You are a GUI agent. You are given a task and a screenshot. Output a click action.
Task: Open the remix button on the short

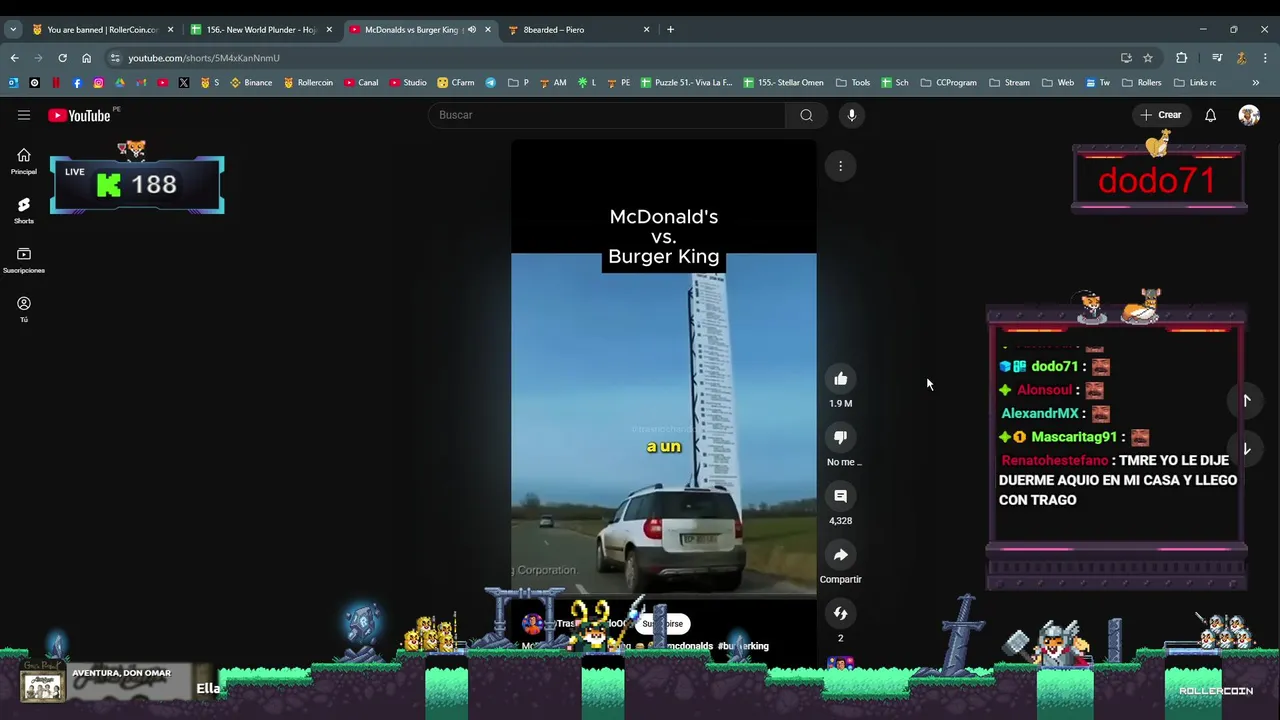click(x=841, y=614)
